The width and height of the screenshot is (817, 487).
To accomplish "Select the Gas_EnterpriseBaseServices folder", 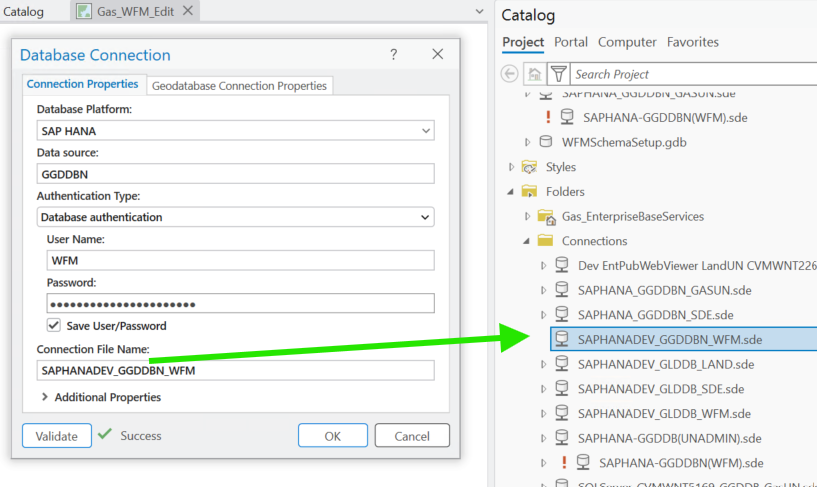I will [633, 217].
